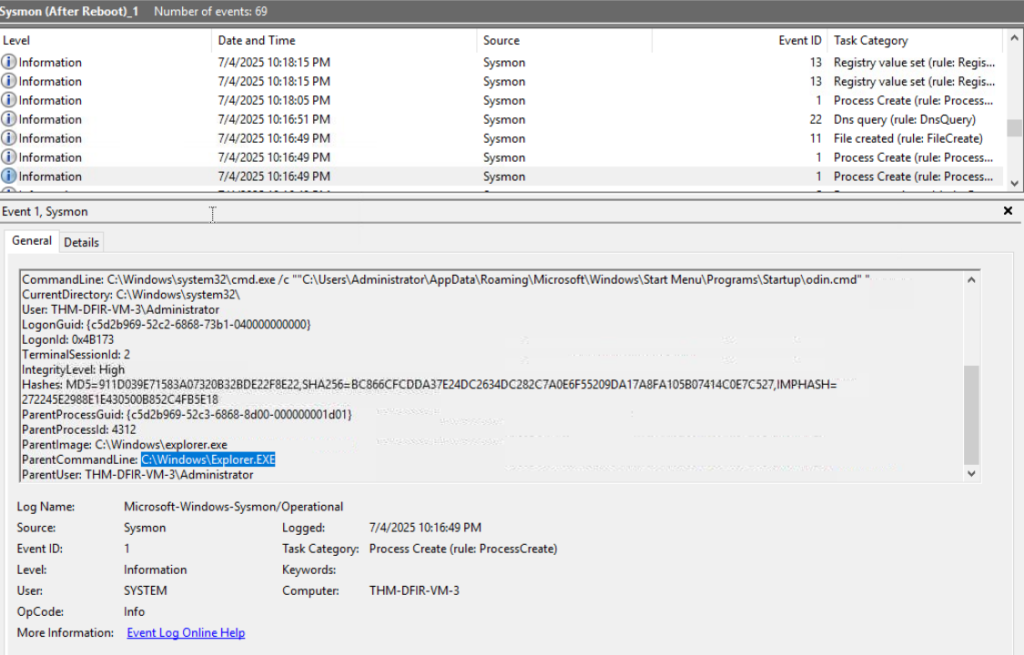
Task: Click the info icon of the highlighted Process Create row
Action: coord(9,176)
